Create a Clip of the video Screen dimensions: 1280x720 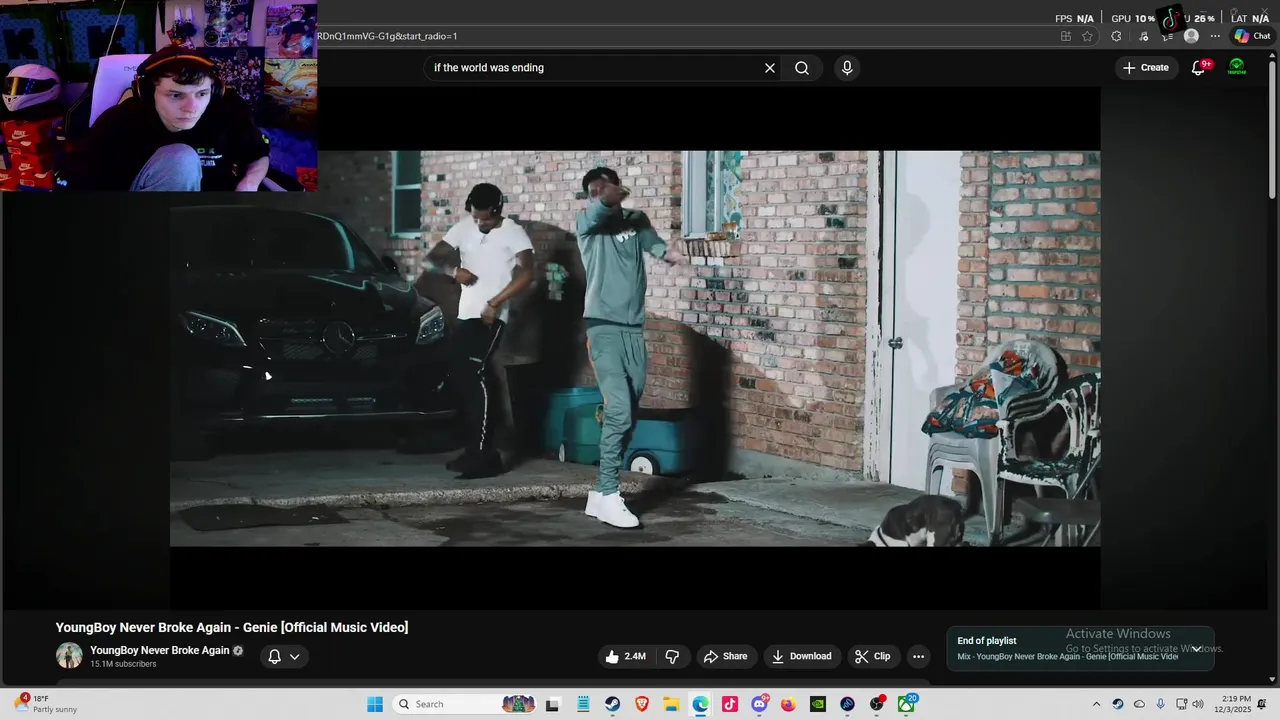point(872,656)
